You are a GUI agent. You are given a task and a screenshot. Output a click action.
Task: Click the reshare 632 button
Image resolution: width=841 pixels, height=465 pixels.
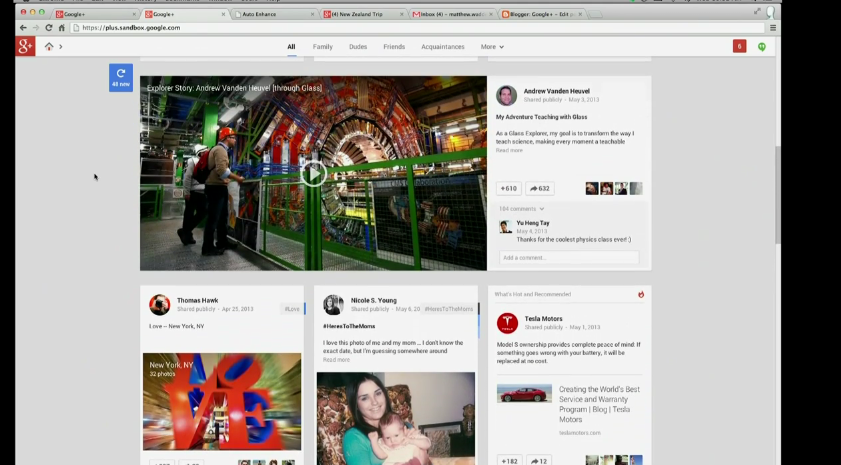coord(540,188)
